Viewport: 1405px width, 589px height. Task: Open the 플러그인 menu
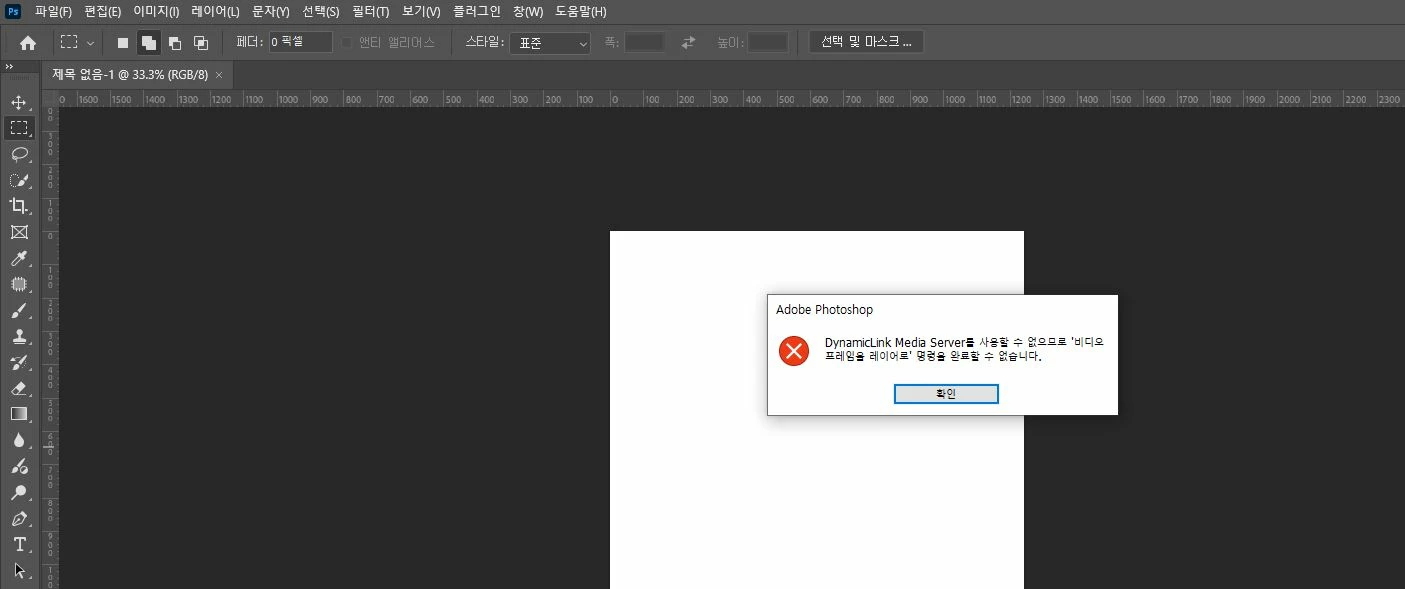(x=477, y=12)
